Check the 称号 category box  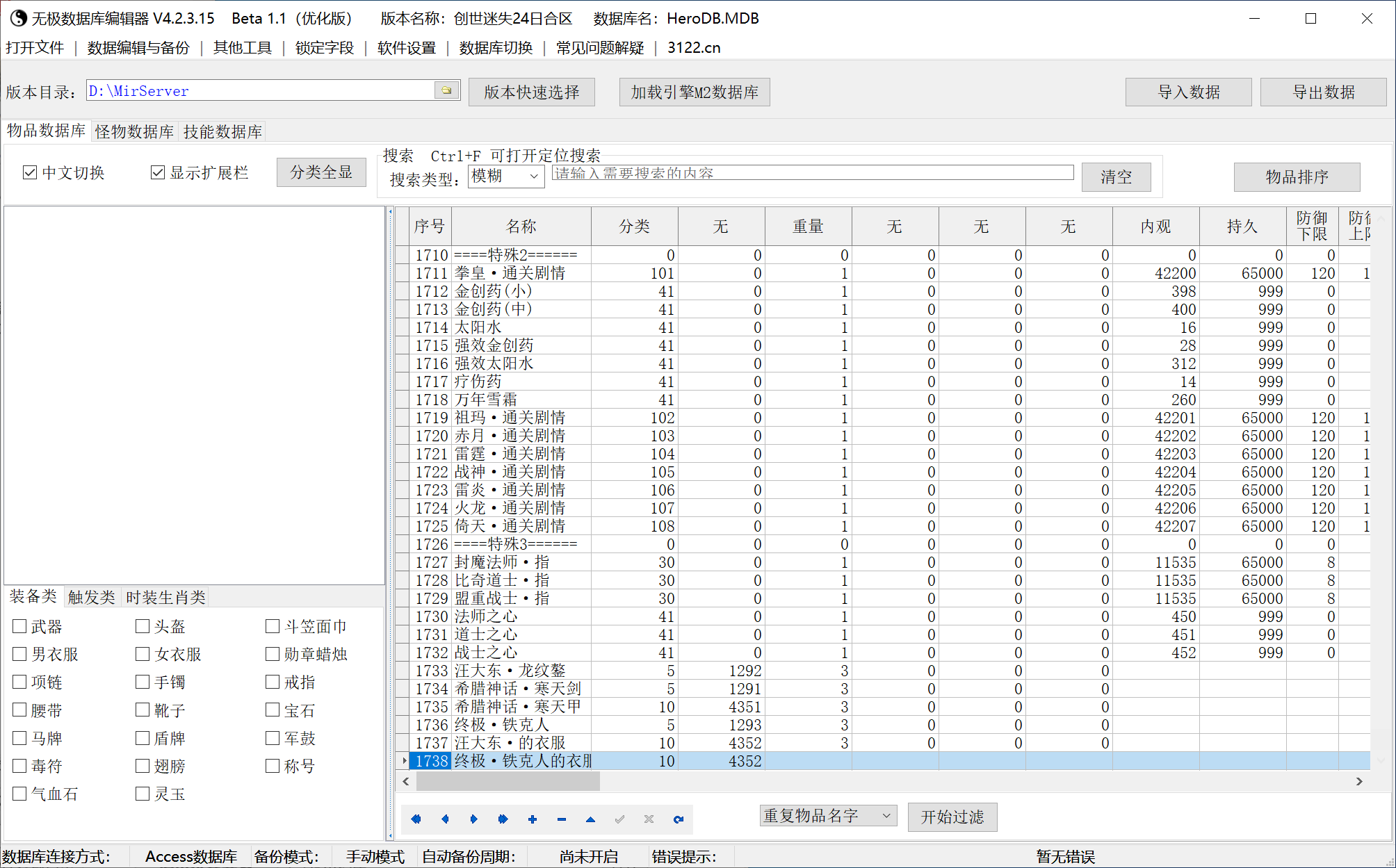(273, 766)
